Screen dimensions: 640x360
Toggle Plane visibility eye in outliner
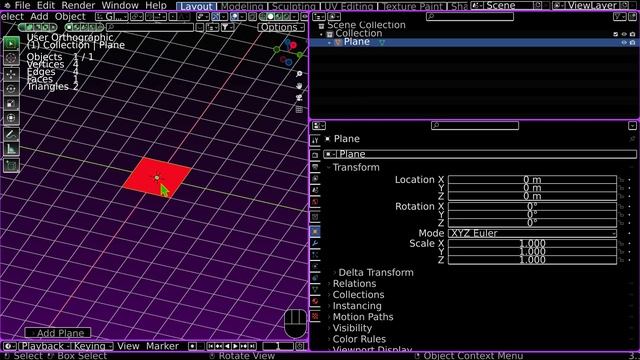(624, 42)
